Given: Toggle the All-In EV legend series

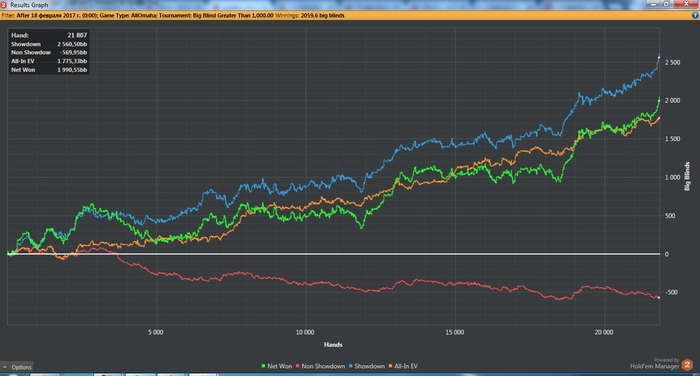Looking at the screenshot, I should pos(403,366).
